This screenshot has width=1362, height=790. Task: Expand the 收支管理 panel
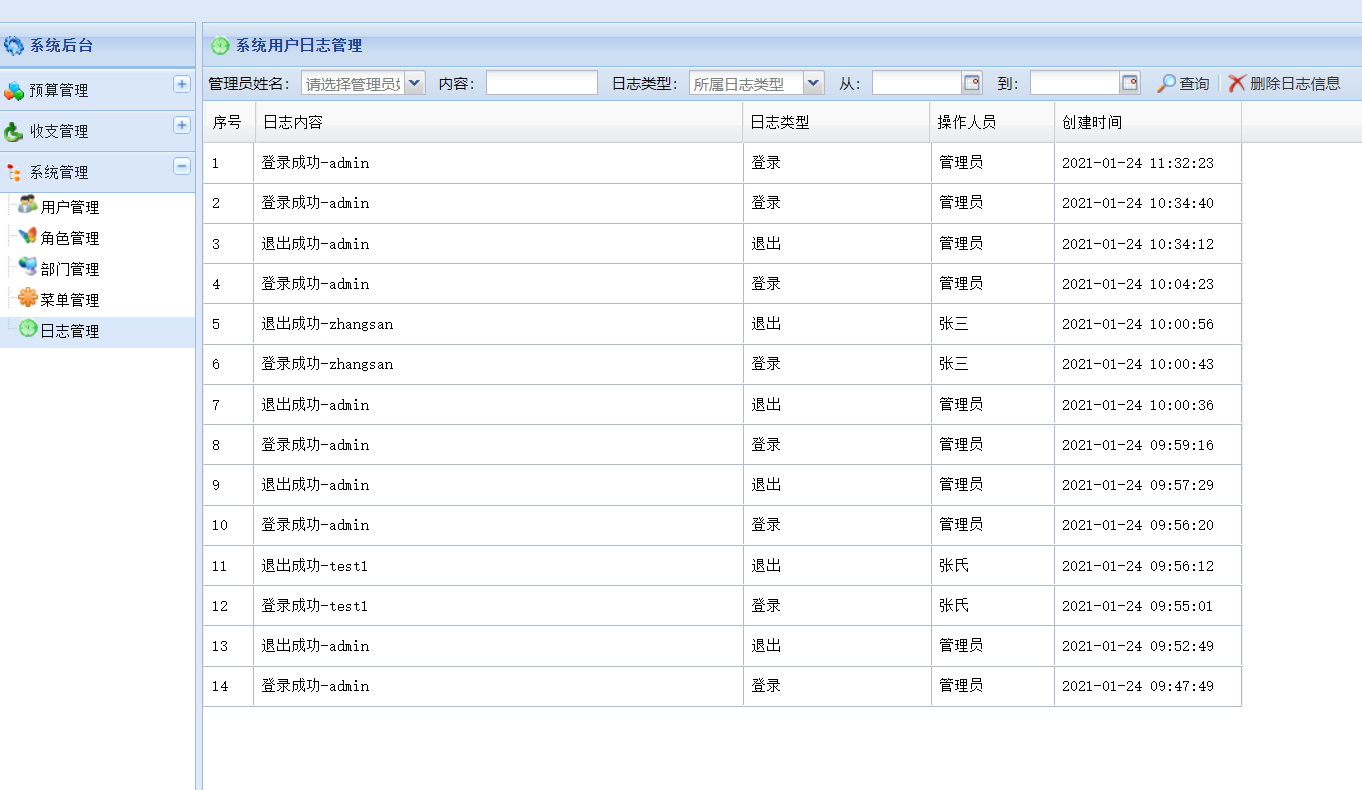point(182,125)
